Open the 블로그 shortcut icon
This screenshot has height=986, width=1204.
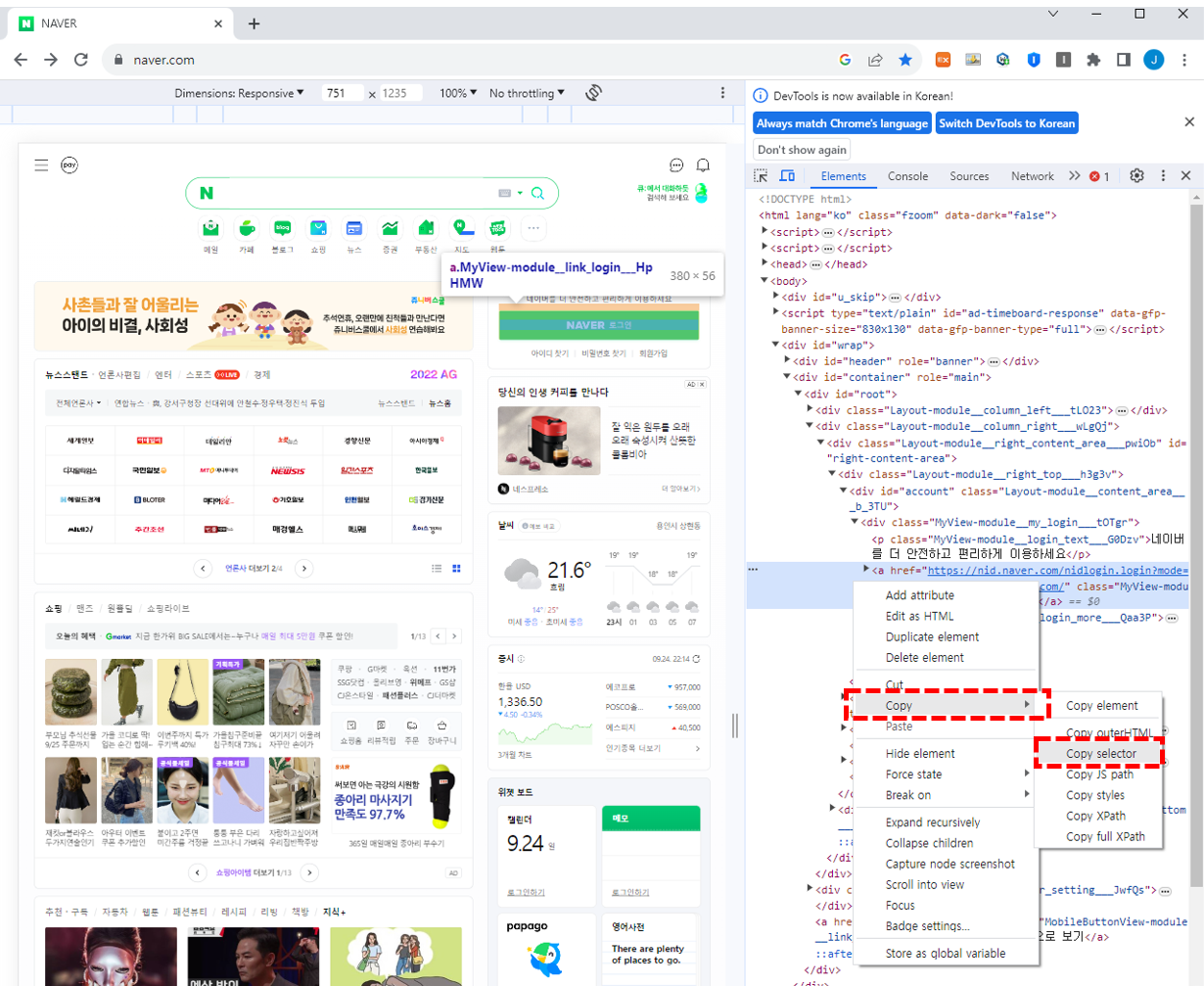point(283,229)
